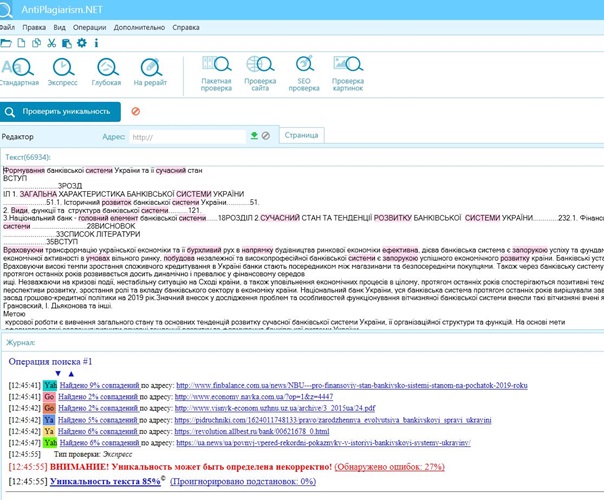Click the down arrow in journal
Viewport: 604px width, 500px height.
click(x=58, y=373)
